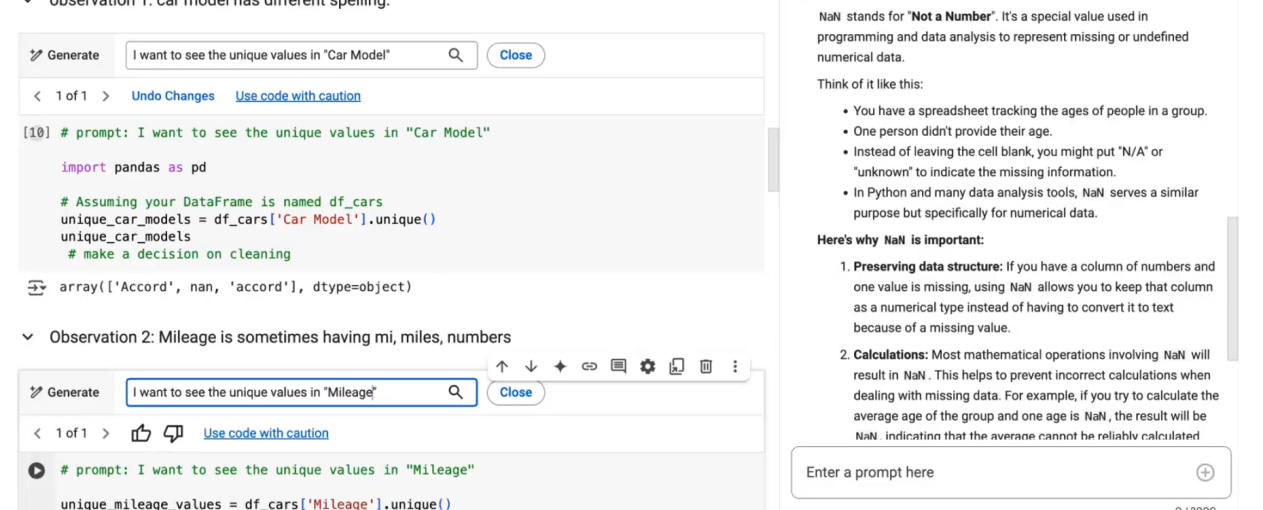
Task: Open cell settings gear icon
Action: pyautogui.click(x=647, y=367)
